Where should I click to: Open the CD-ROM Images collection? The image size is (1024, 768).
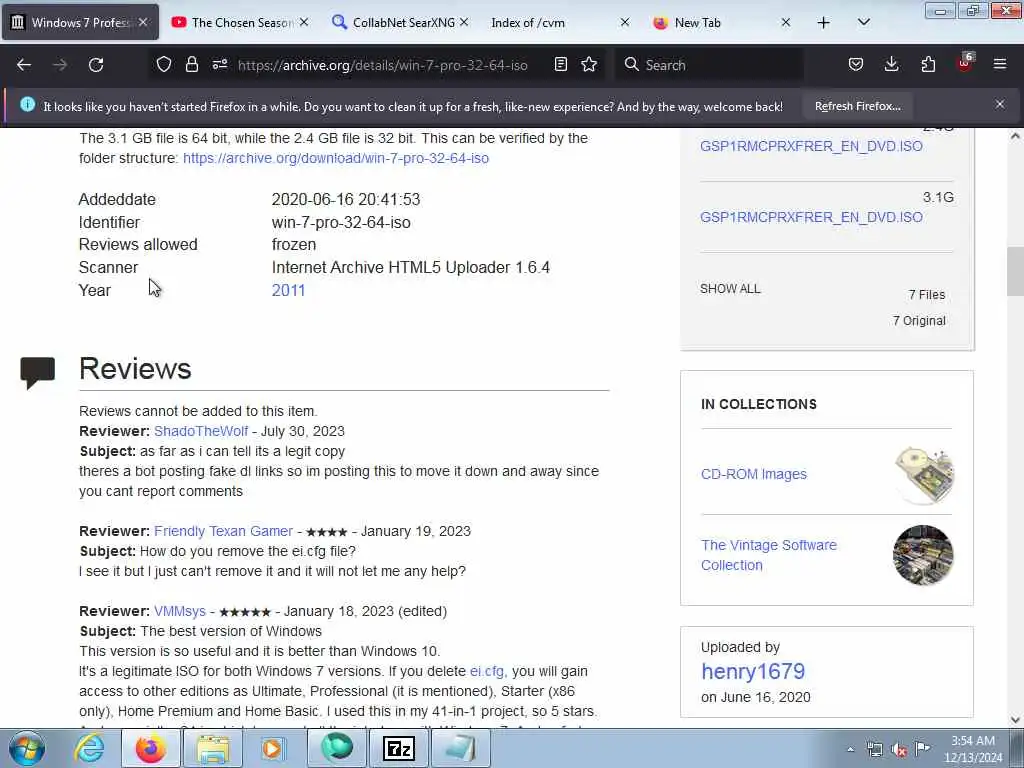(x=754, y=474)
